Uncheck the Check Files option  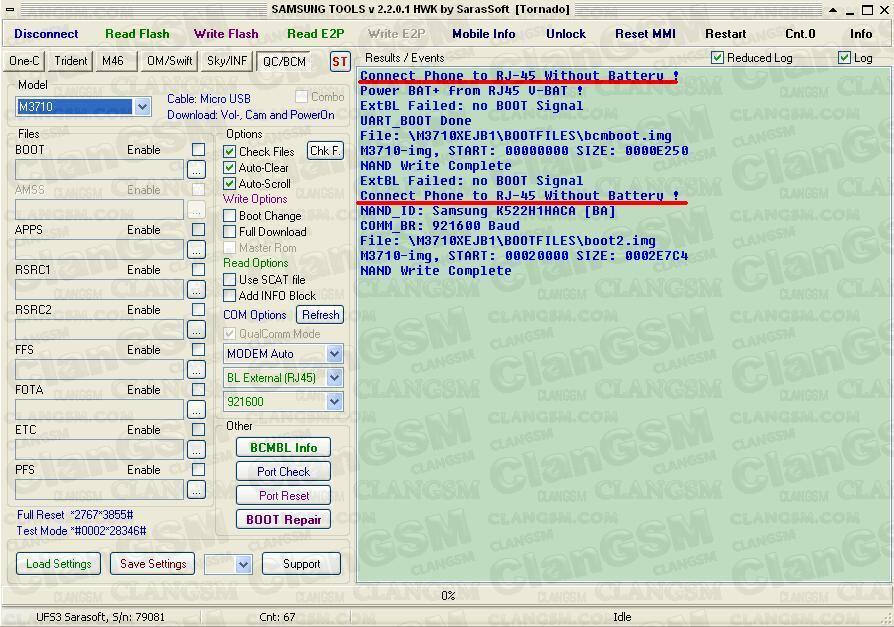(x=229, y=152)
